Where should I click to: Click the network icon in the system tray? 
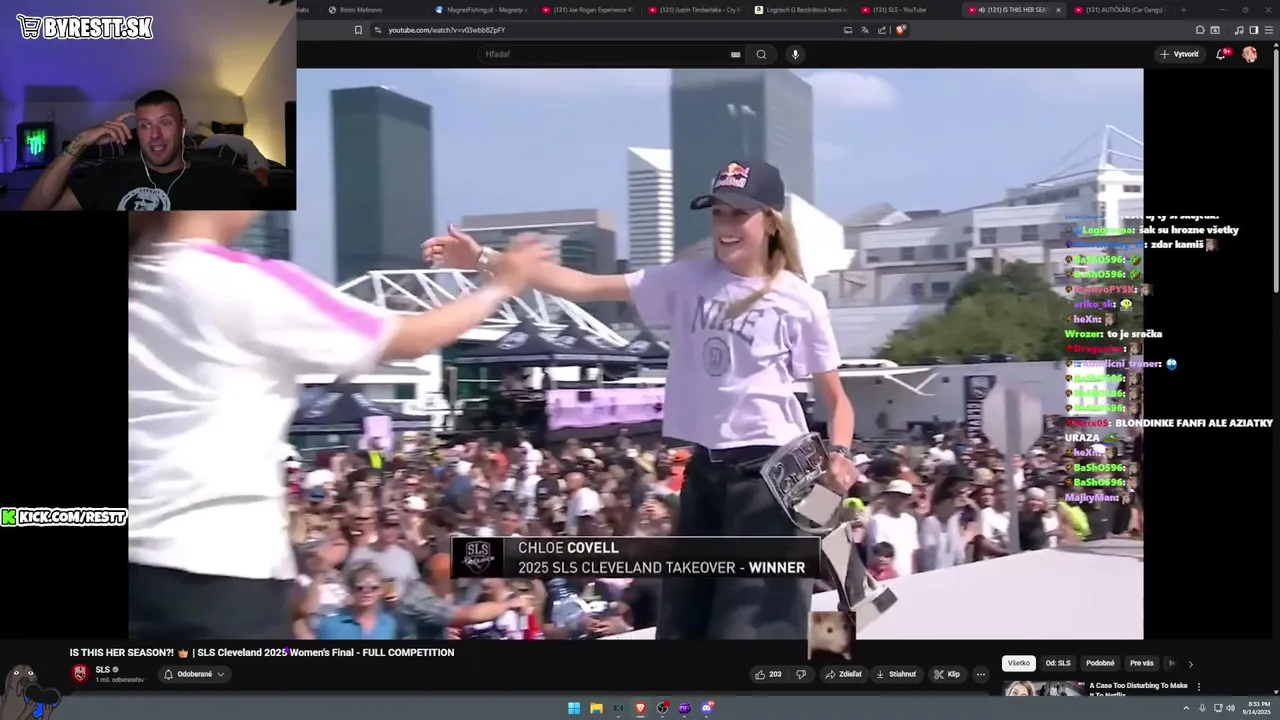(x=1217, y=708)
